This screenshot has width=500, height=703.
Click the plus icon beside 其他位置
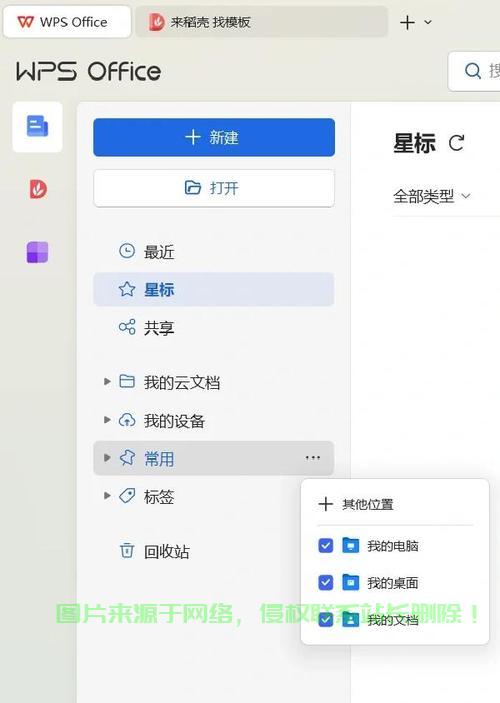326,504
